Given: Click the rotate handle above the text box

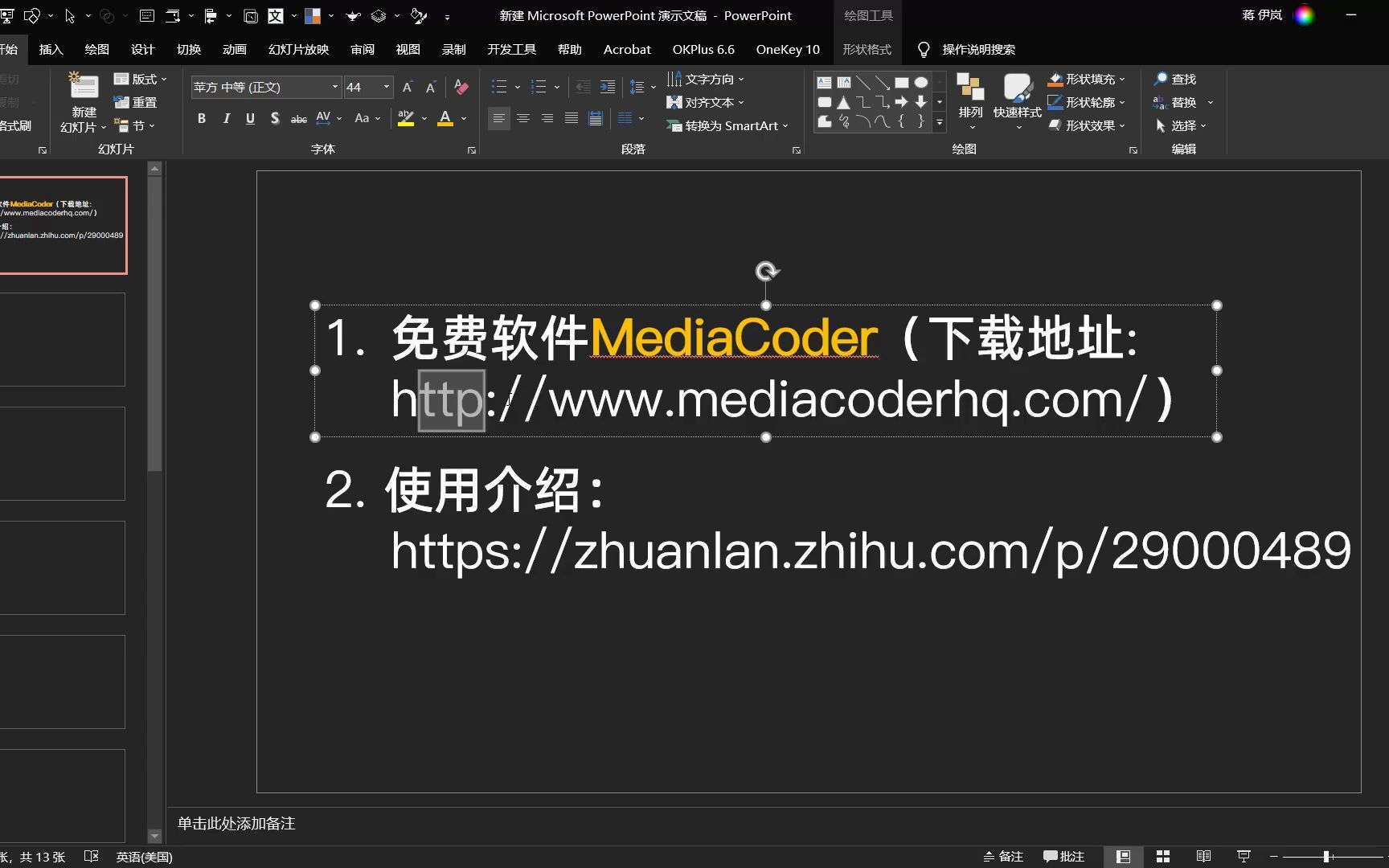Looking at the screenshot, I should [x=767, y=272].
